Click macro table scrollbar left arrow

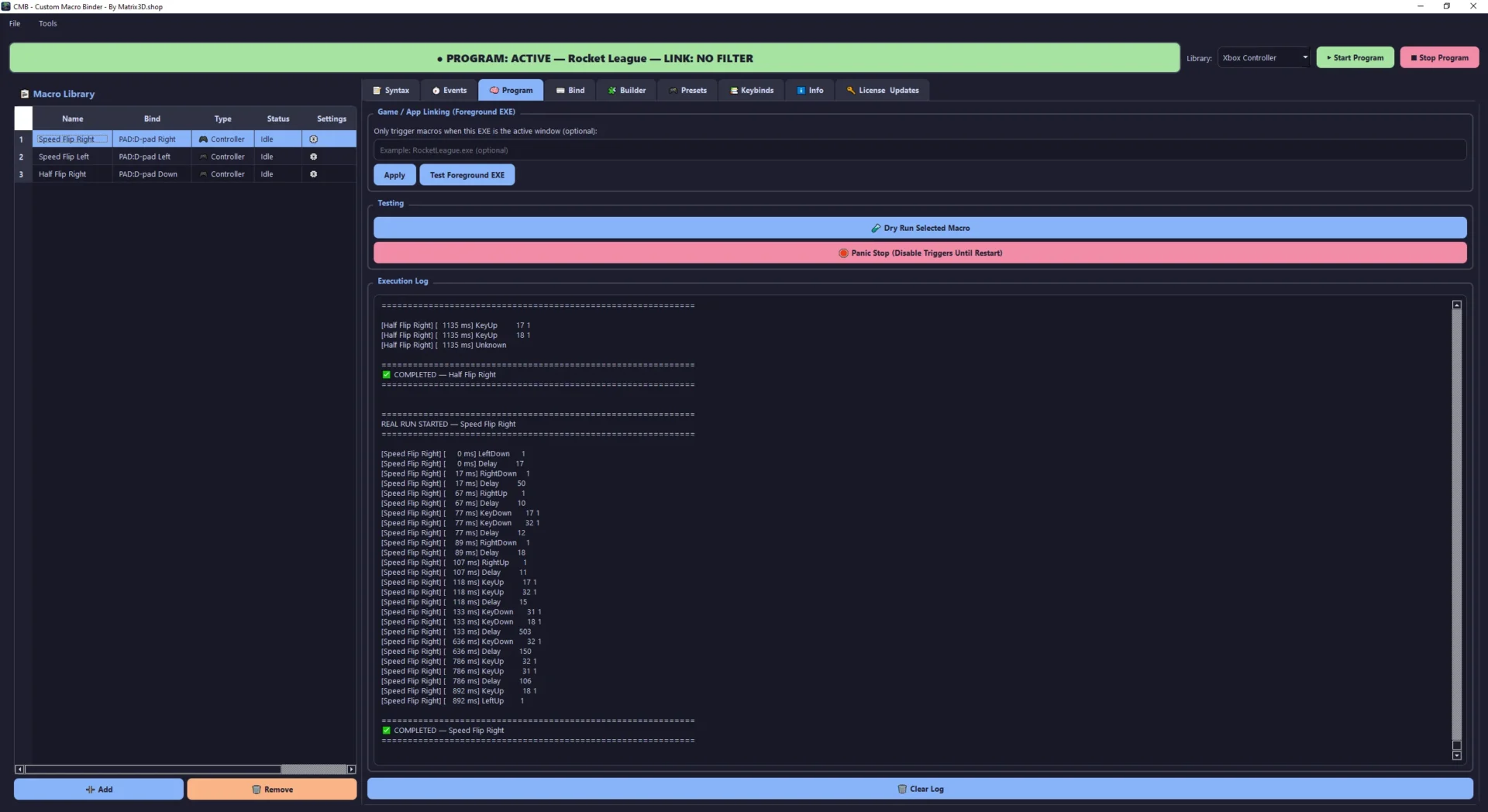[19, 769]
